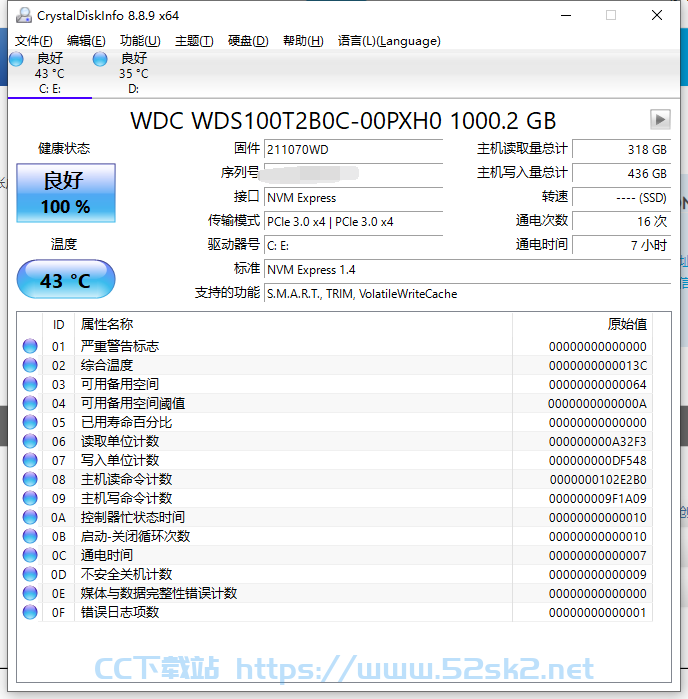Click raw value 000000000013C
688x699 pixels.
(x=597, y=366)
